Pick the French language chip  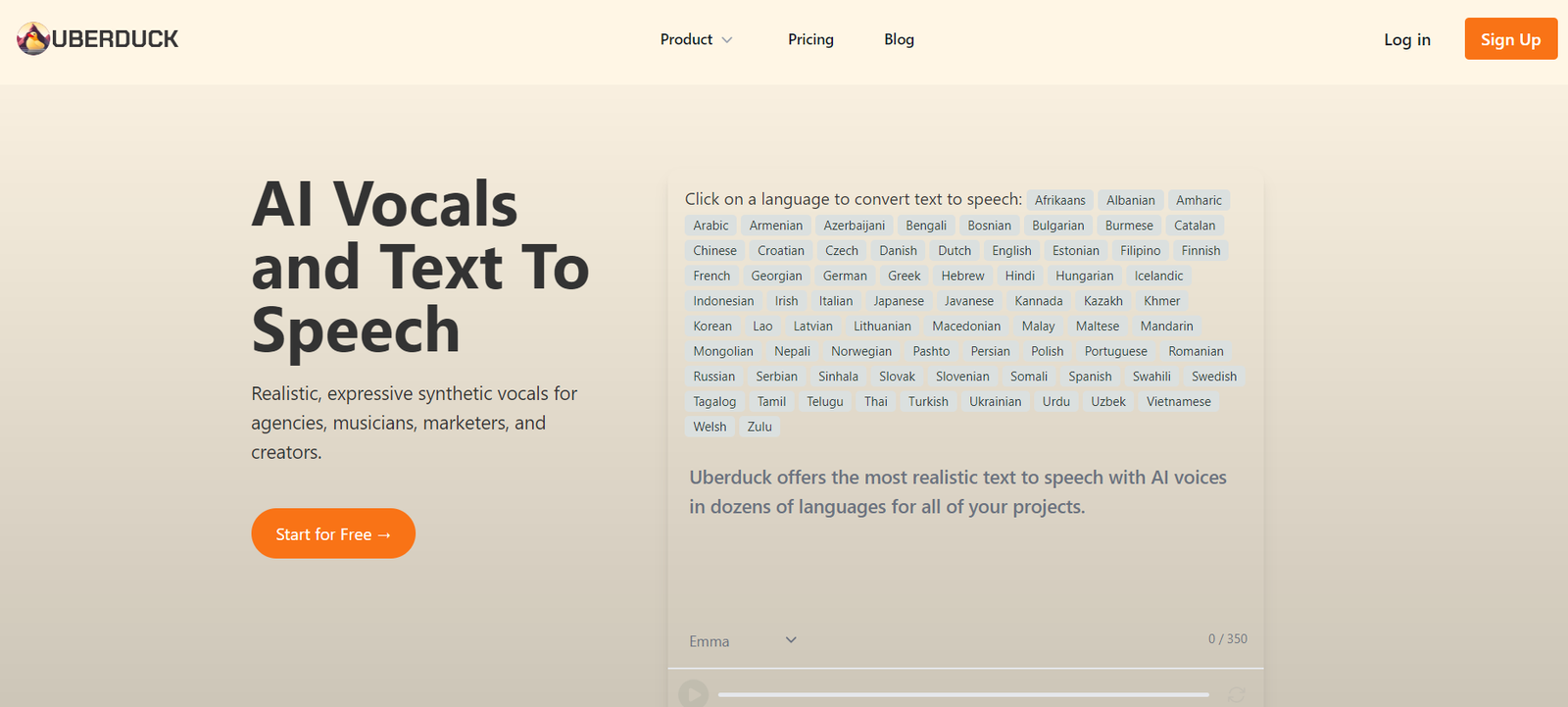pyautogui.click(x=711, y=277)
